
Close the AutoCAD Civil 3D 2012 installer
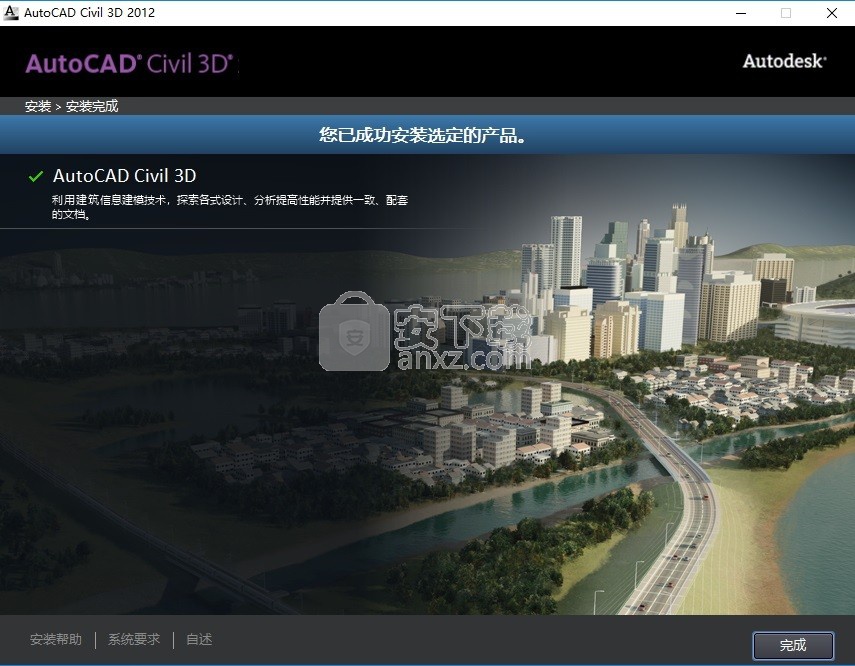(832, 13)
